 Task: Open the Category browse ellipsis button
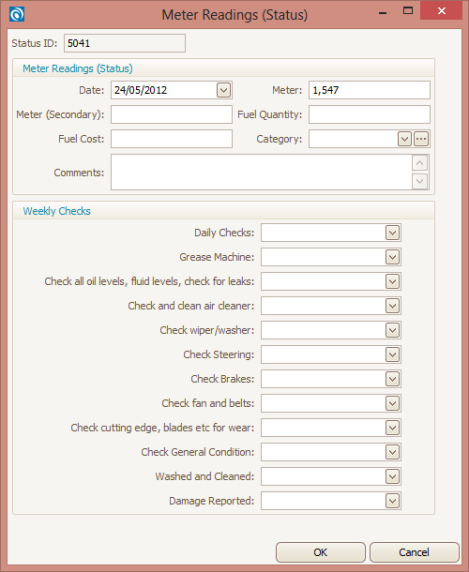pyautogui.click(x=421, y=139)
